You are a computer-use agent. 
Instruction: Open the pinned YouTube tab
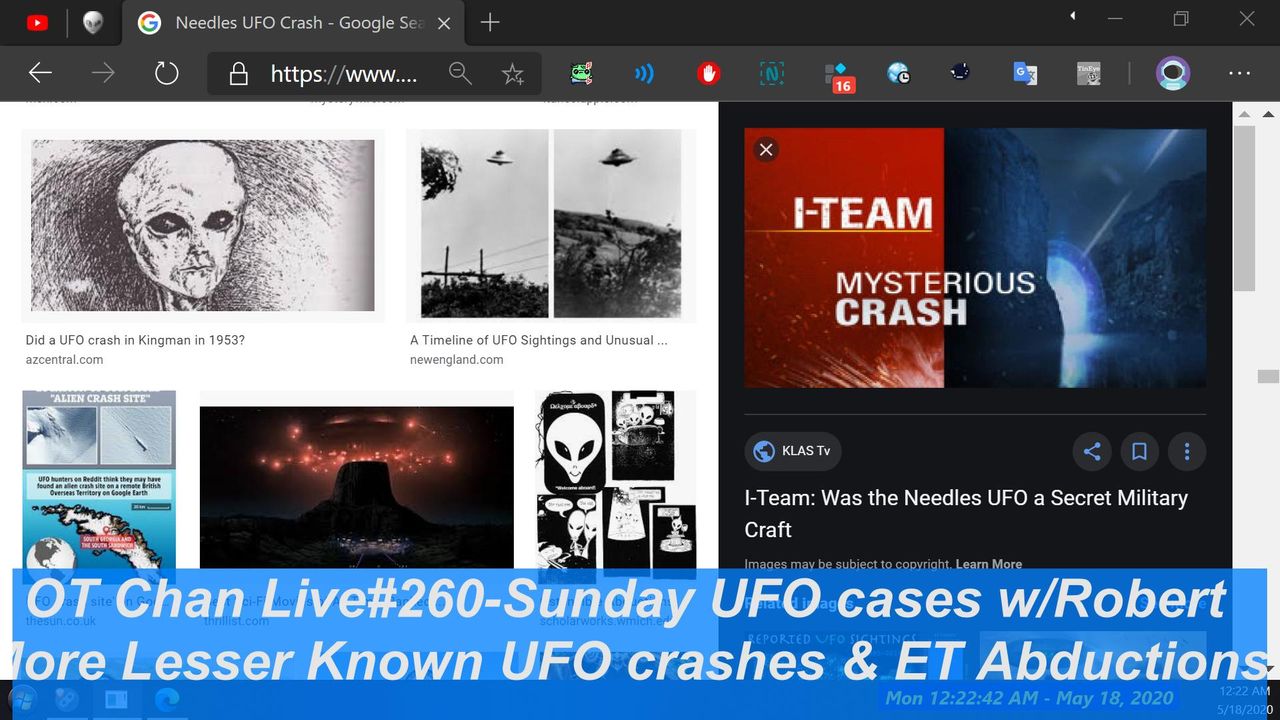point(37,23)
